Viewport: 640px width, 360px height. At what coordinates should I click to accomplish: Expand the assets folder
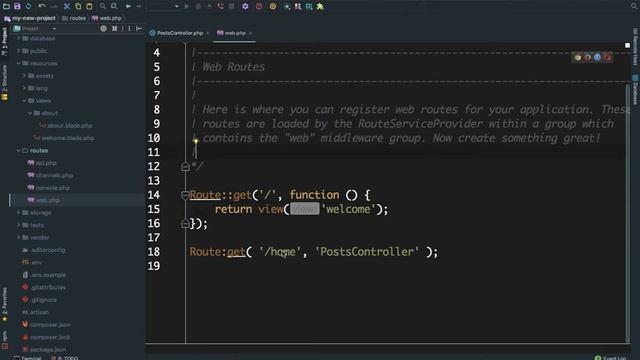coord(24,76)
